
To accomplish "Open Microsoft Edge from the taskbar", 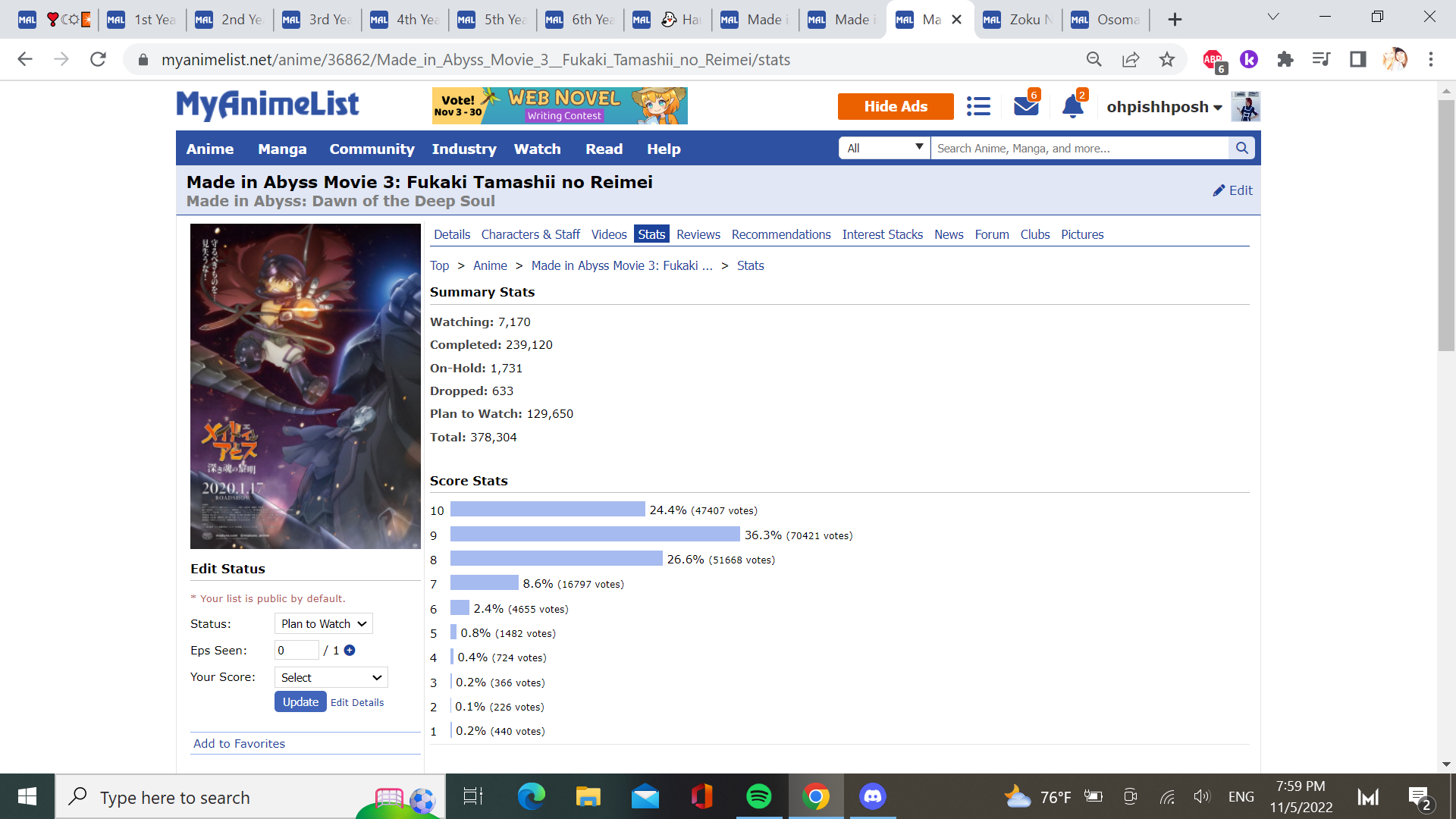I will pyautogui.click(x=531, y=796).
